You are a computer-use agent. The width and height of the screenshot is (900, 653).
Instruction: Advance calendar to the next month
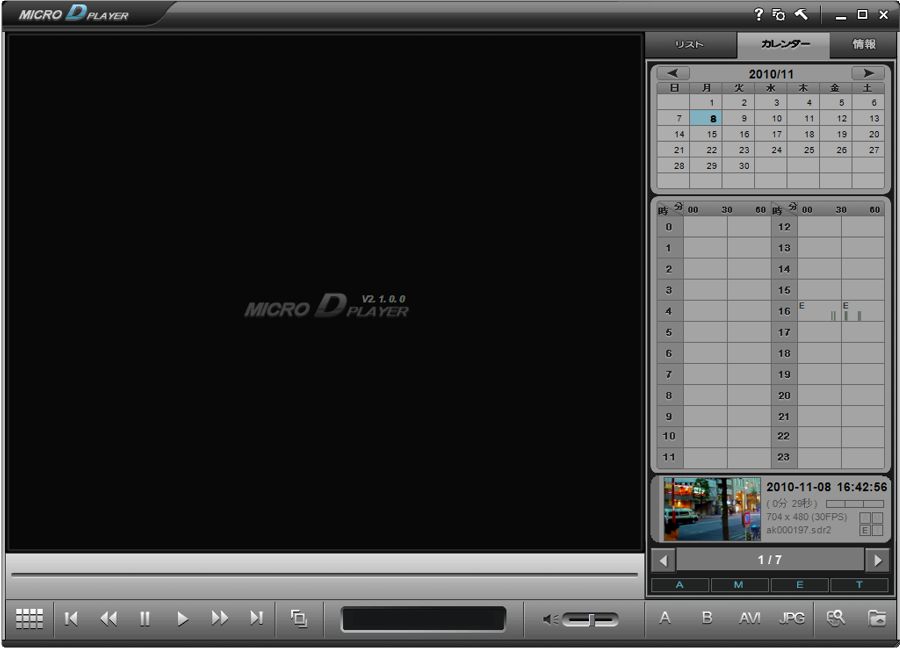[x=867, y=73]
